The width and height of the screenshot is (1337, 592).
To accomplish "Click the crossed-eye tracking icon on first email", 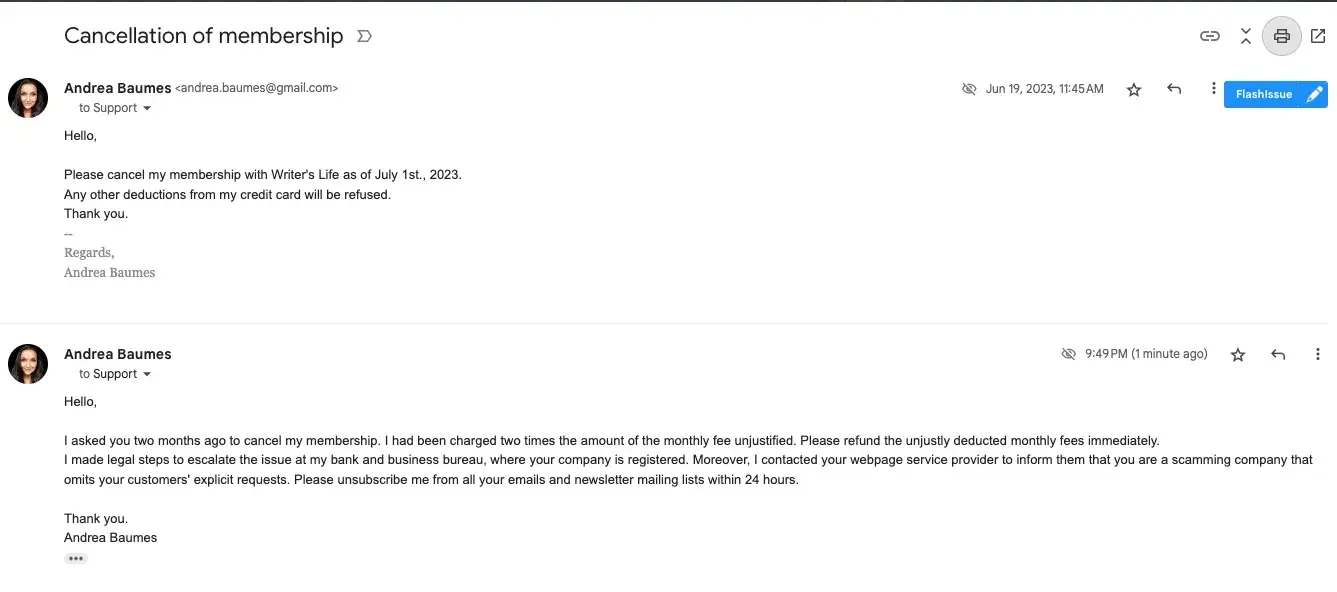I will pyautogui.click(x=968, y=89).
